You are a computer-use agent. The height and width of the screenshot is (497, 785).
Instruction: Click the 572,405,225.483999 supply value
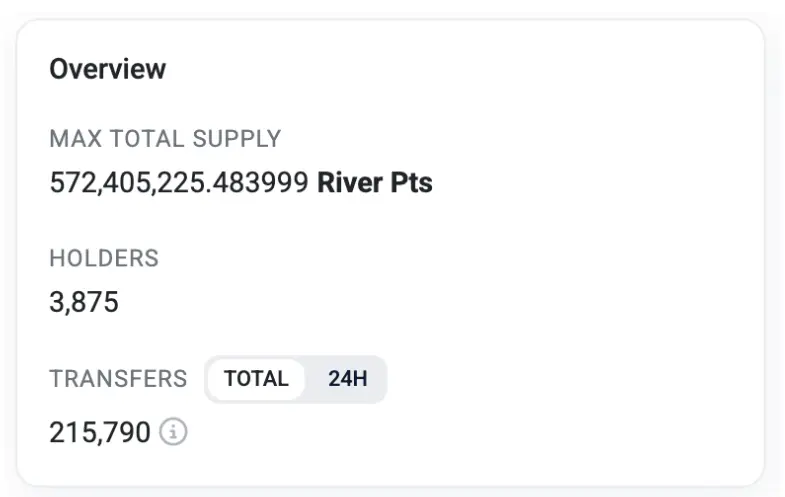pyautogui.click(x=178, y=183)
